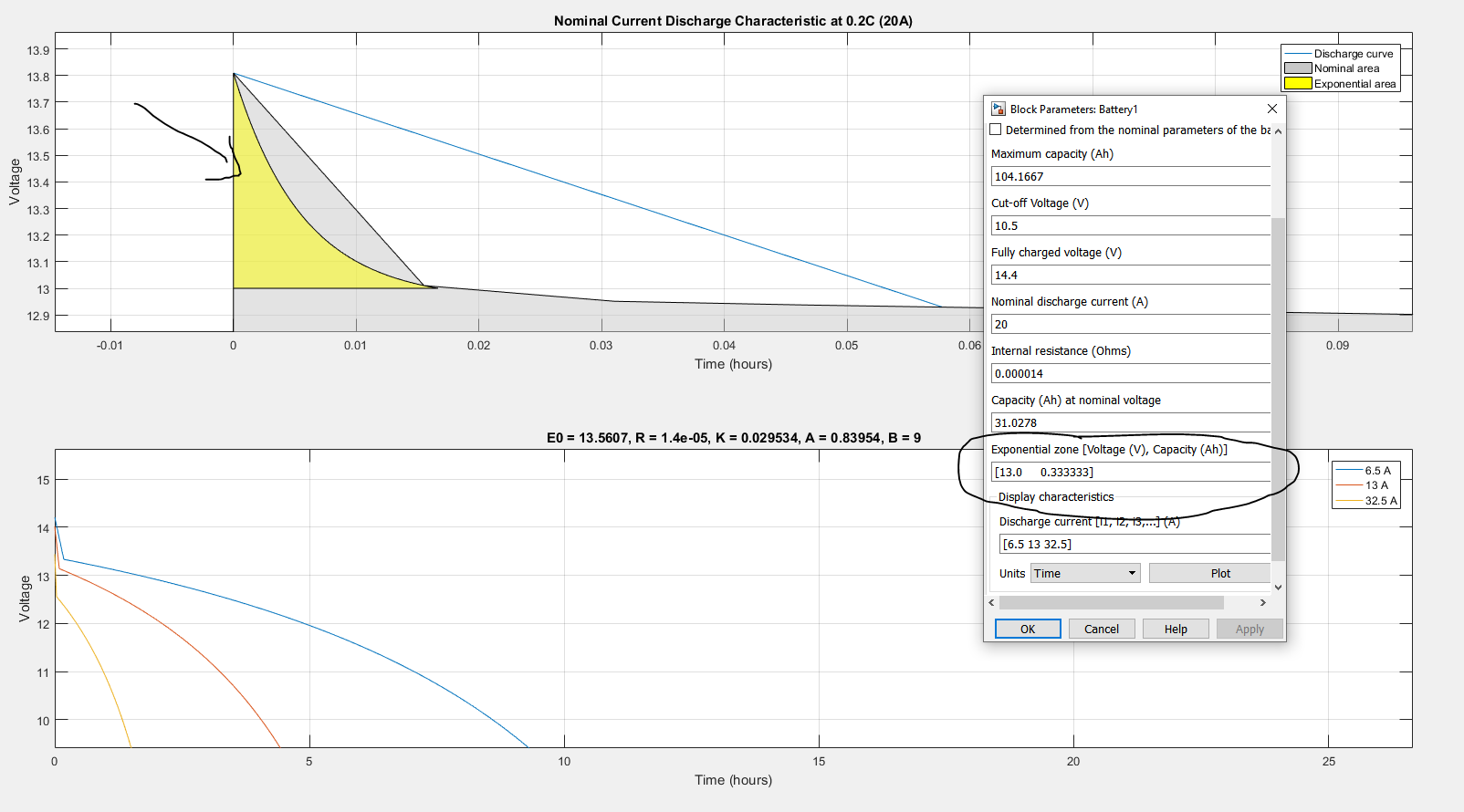Screen dimensions: 1464x812
Task: Edit the Cut-off Voltage field
Action: point(1131,225)
